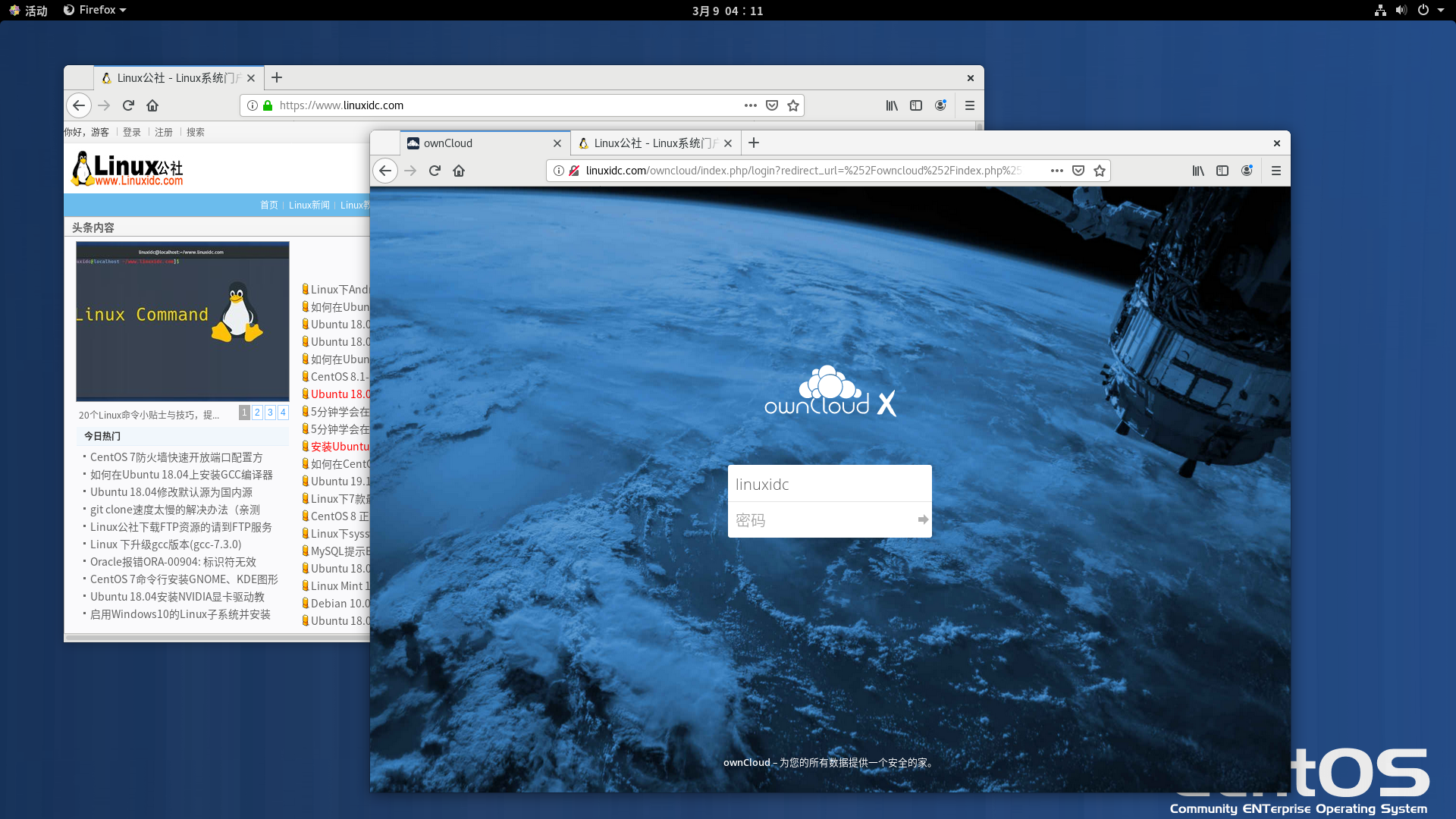Open system status menu arrow
The image size is (1456, 819).
point(1440,10)
